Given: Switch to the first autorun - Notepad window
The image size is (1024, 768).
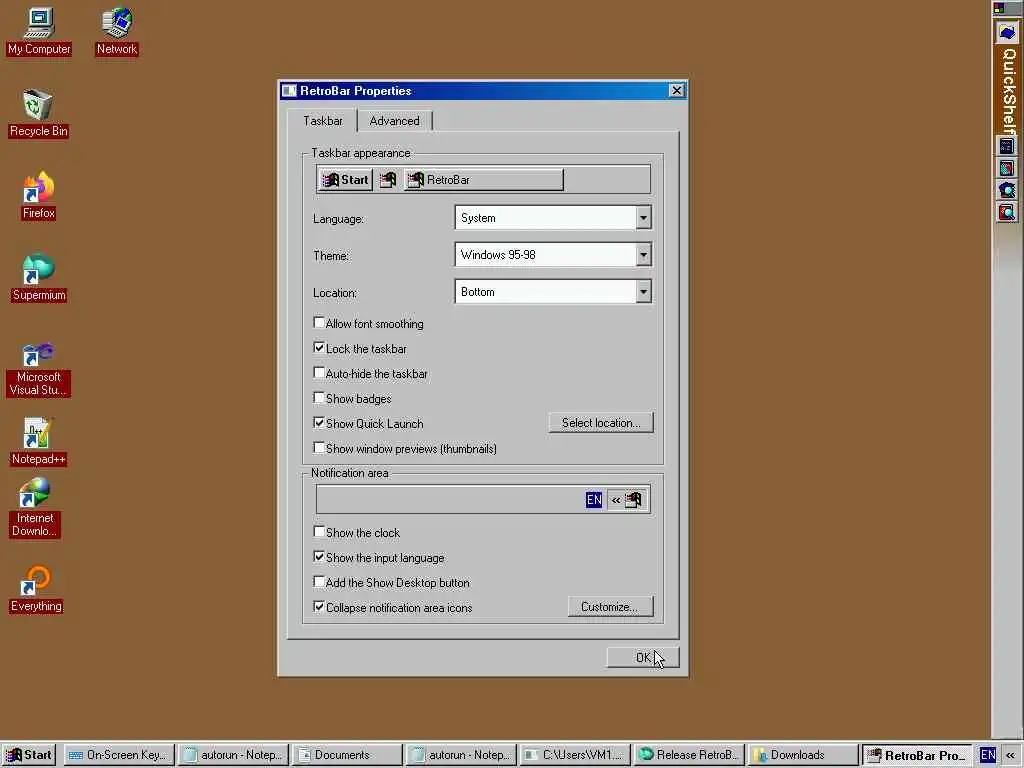Looking at the screenshot, I should tap(232, 756).
